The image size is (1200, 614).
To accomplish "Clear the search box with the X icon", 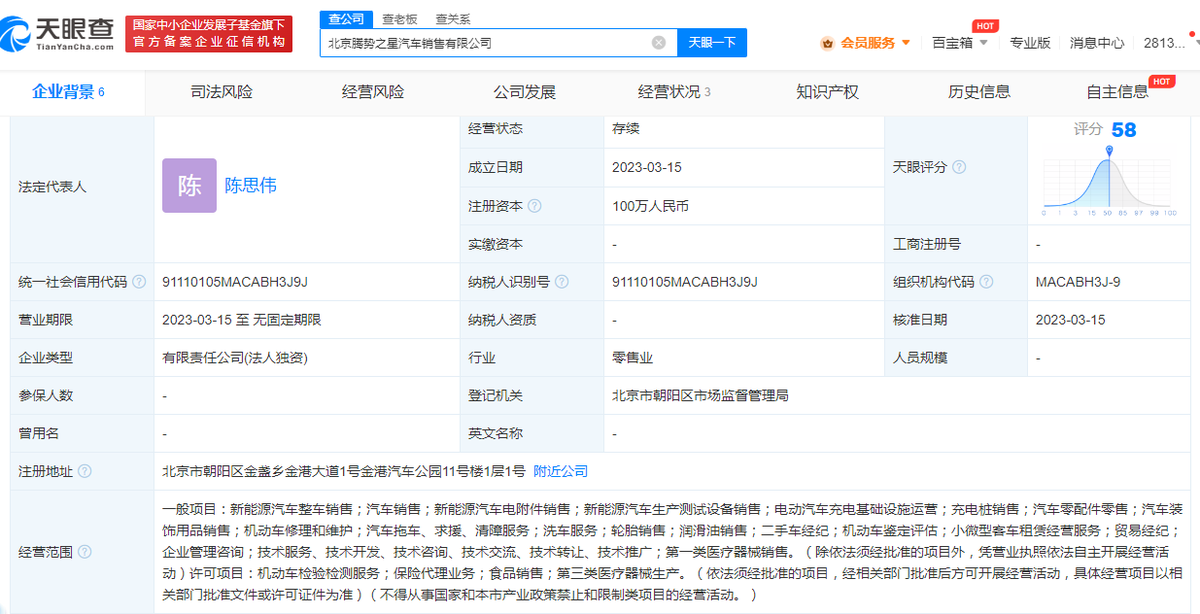I will click(658, 43).
